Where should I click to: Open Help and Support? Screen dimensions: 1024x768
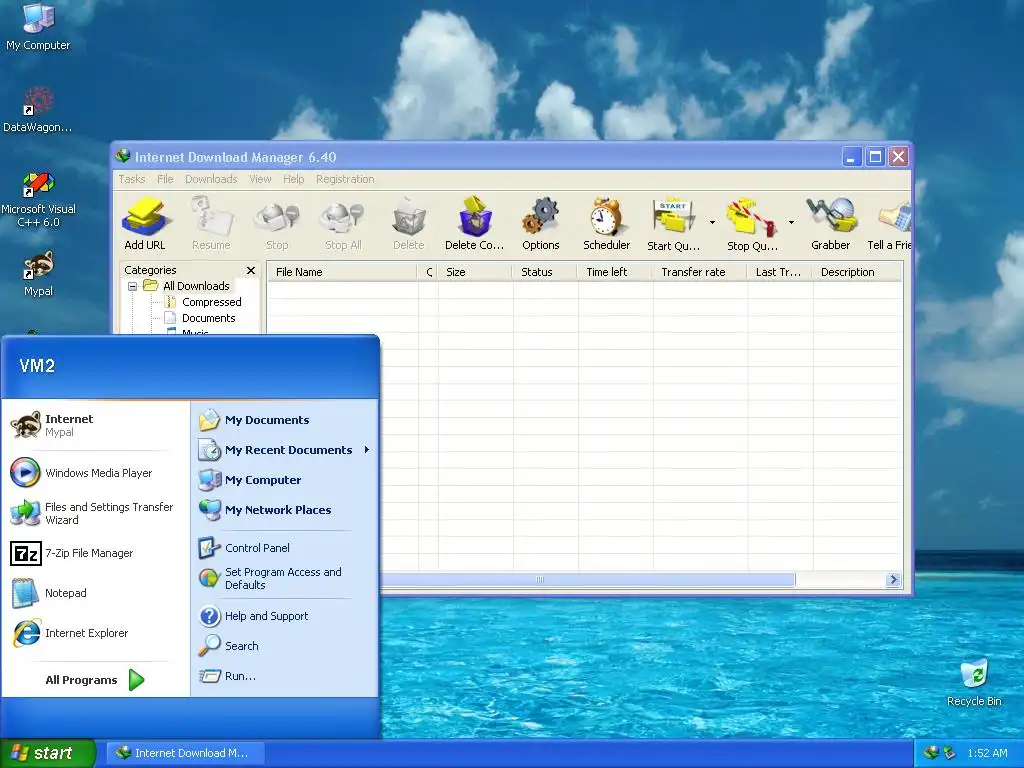click(x=284, y=616)
